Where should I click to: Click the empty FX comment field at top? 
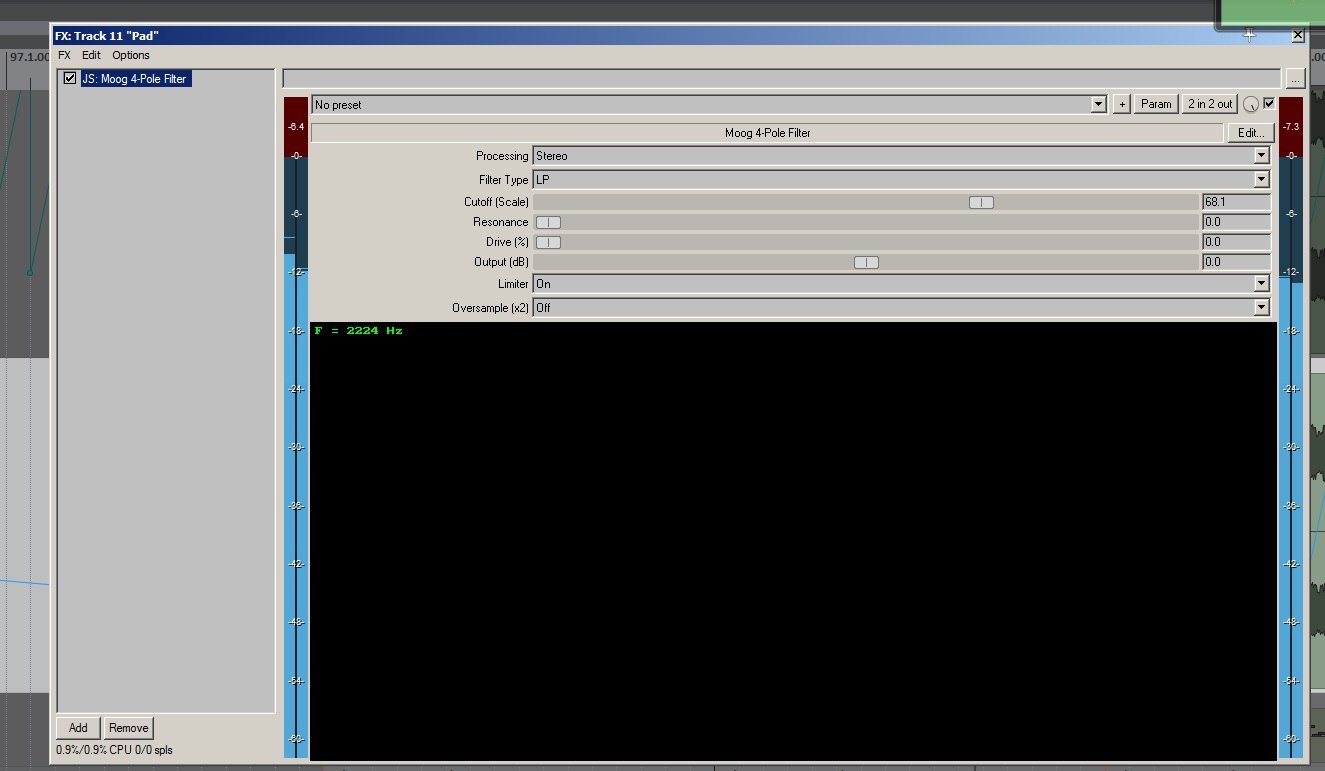(x=781, y=78)
